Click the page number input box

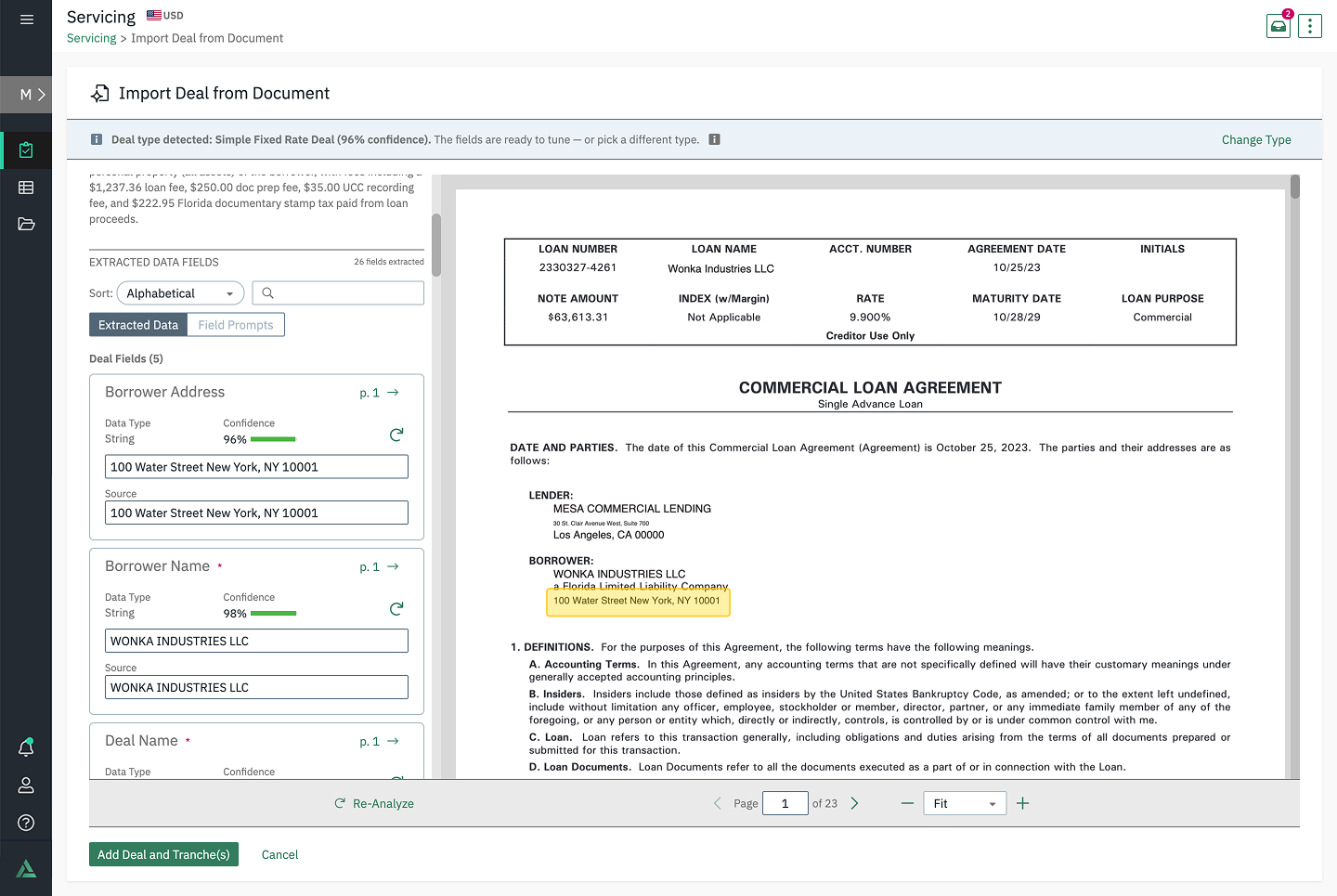[x=785, y=803]
